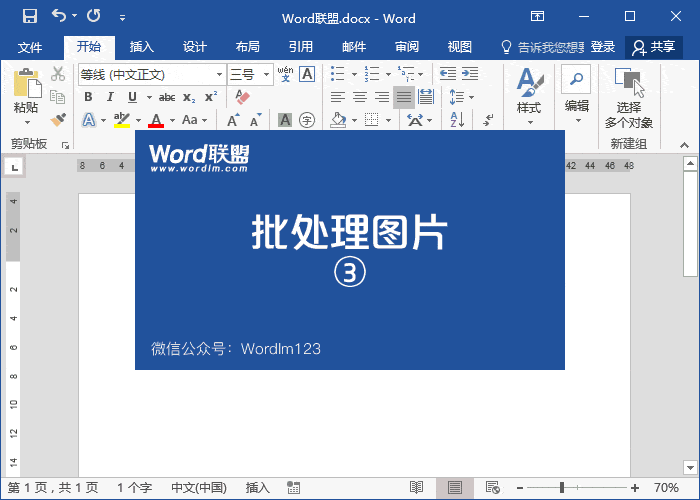Open the font size 三号 dropdown
The width and height of the screenshot is (700, 500).
coord(266,75)
